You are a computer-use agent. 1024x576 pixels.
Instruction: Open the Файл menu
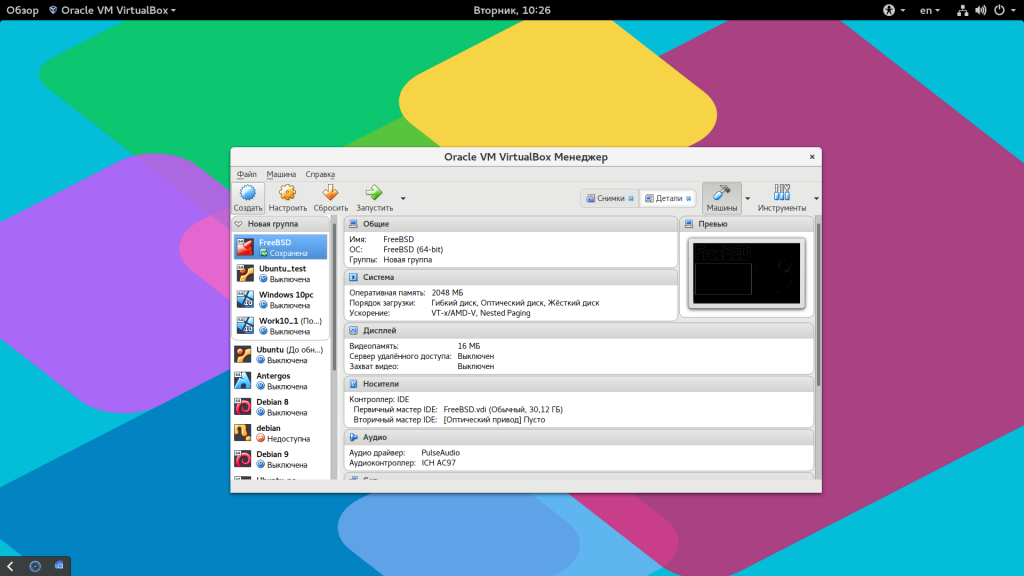pos(246,173)
